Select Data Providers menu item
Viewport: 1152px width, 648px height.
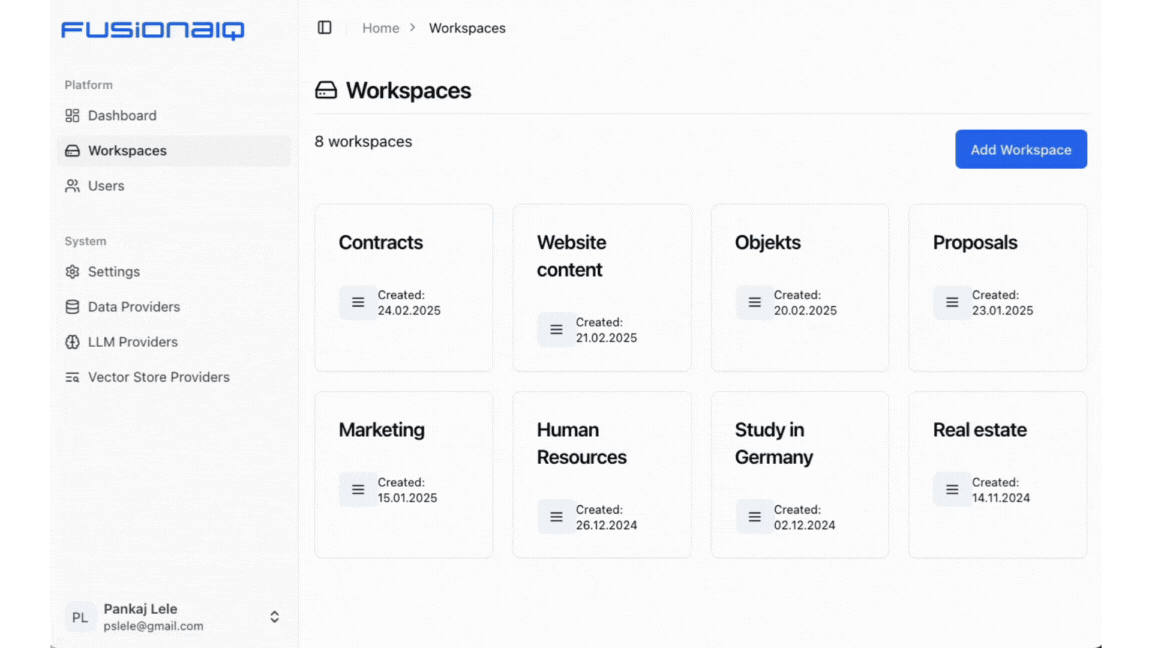pyautogui.click(x=134, y=307)
